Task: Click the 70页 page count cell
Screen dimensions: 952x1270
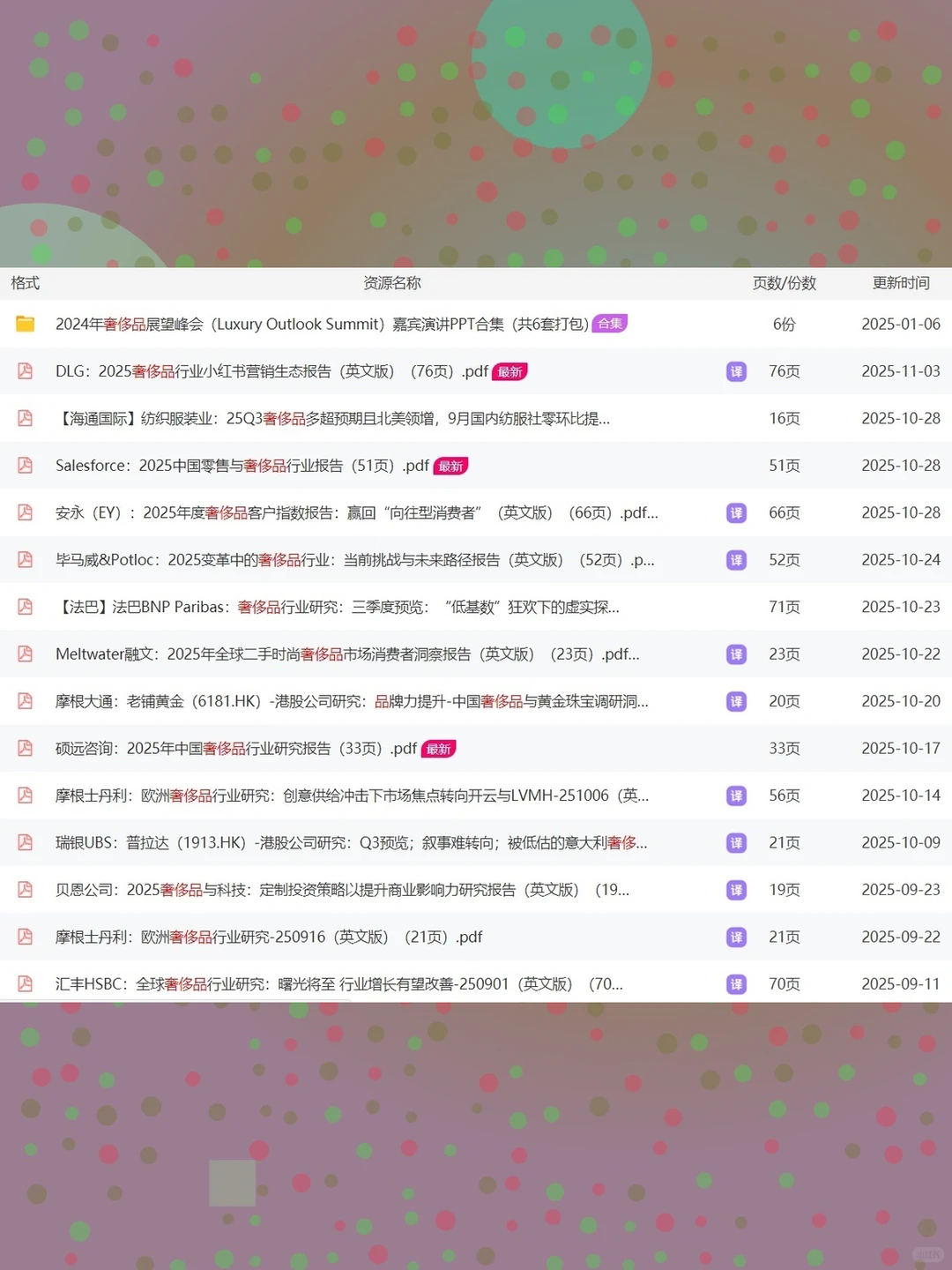Action: point(785,984)
